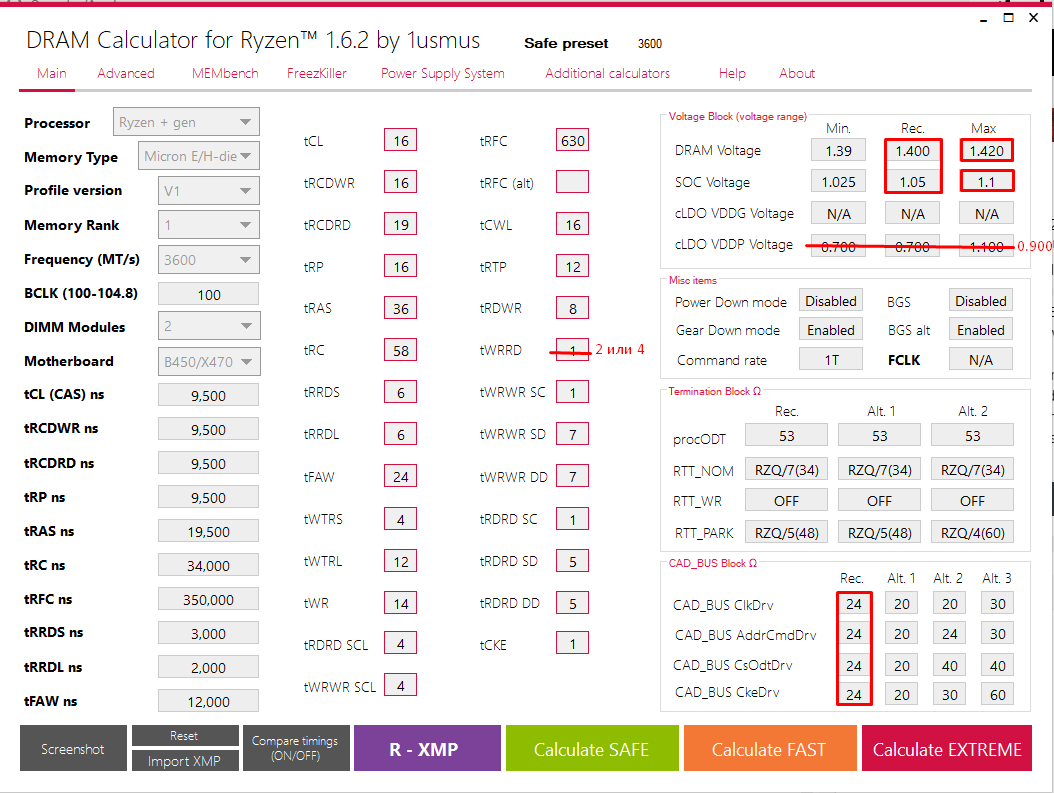This screenshot has height=793, width=1054.
Task: Click the Screenshot button
Action: coord(73,748)
